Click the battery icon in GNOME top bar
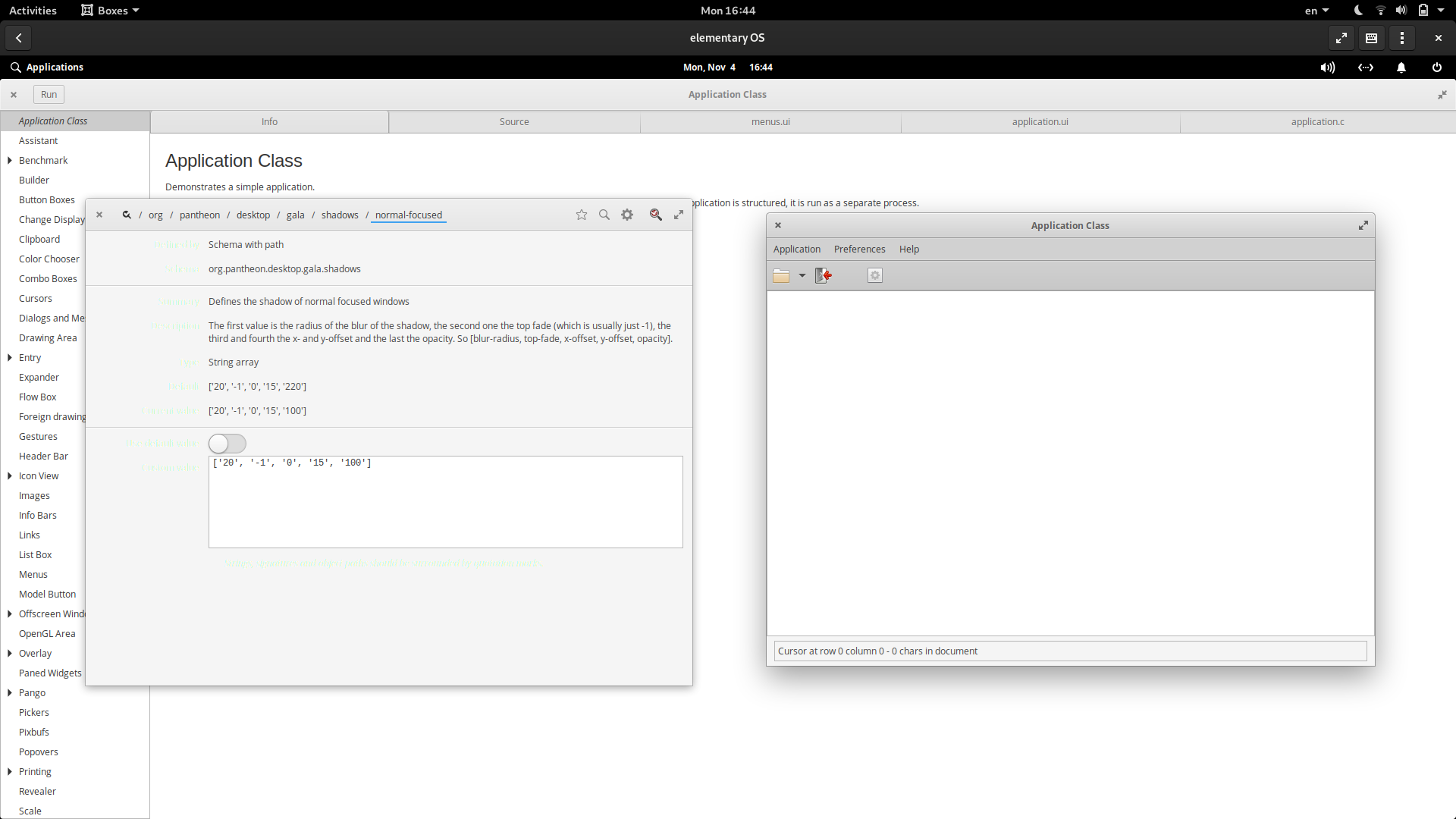Viewport: 1456px width, 819px height. tap(1423, 11)
